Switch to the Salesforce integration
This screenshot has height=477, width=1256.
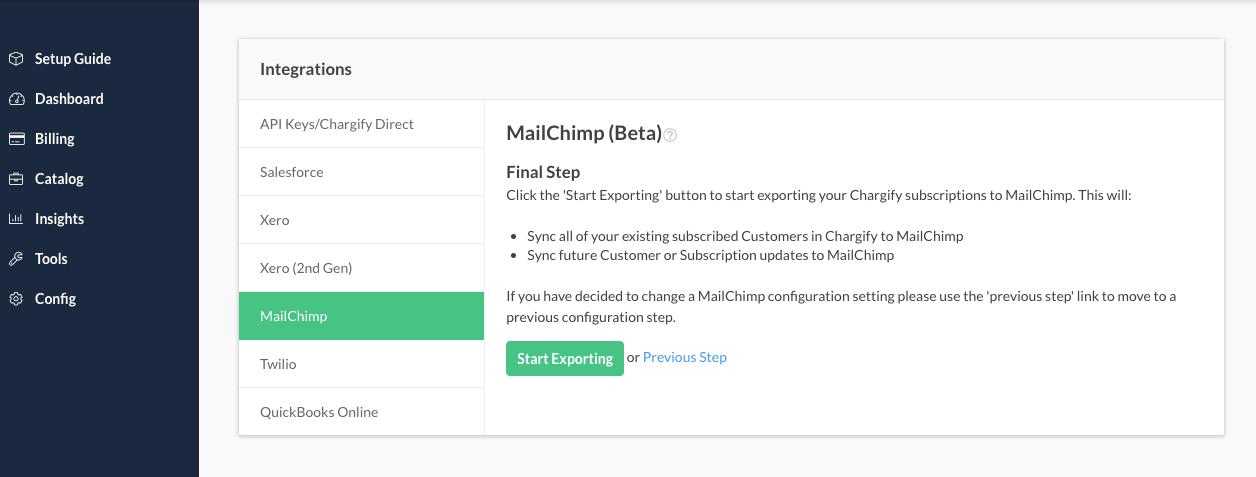[x=292, y=172]
